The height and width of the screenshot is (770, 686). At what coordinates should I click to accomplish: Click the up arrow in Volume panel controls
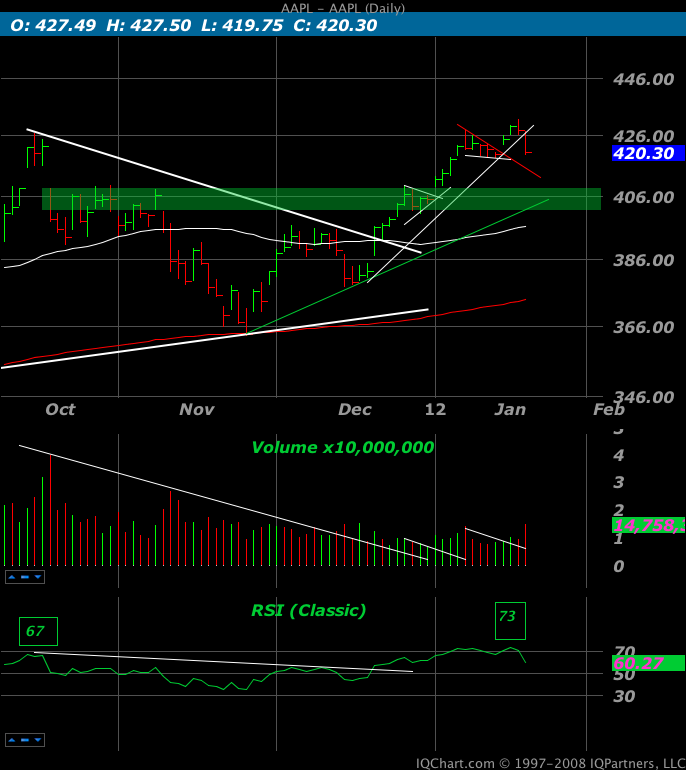click(x=12, y=577)
